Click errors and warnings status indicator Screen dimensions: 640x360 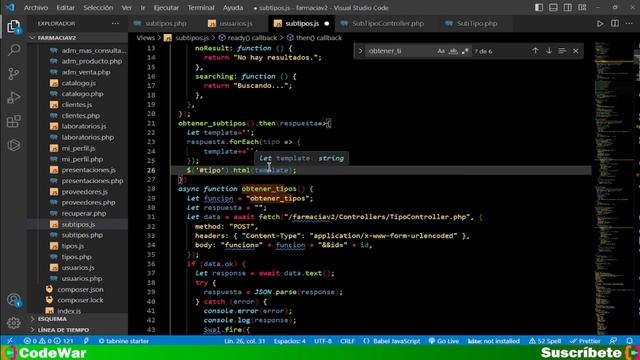49,341
